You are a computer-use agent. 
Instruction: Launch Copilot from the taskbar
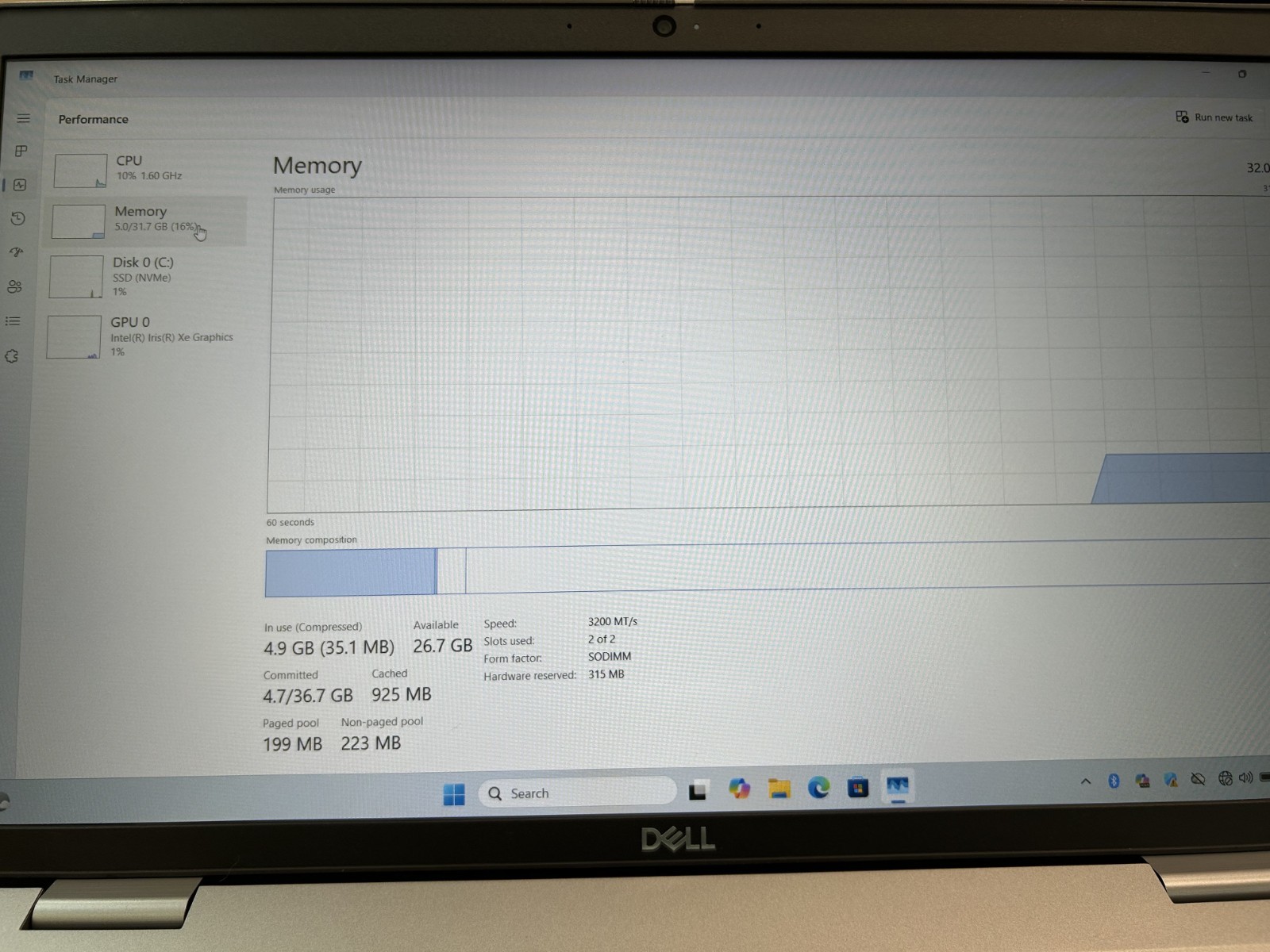(739, 789)
